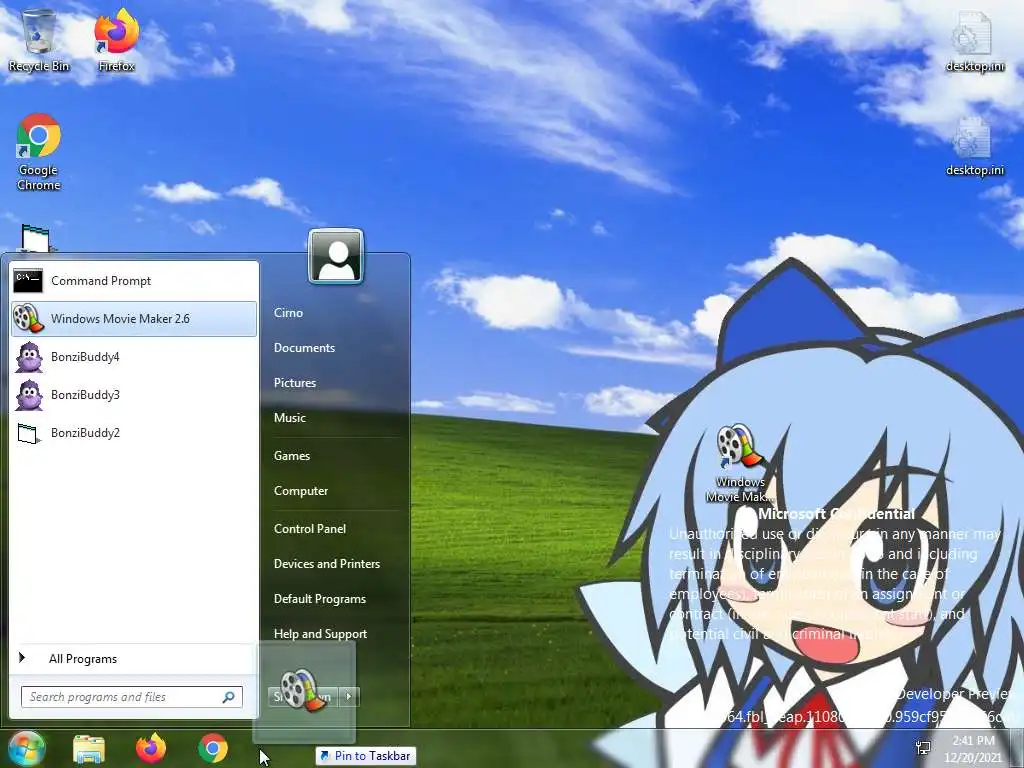Open the taskbar clock and date
The width and height of the screenshot is (1024, 768).
pyautogui.click(x=972, y=749)
